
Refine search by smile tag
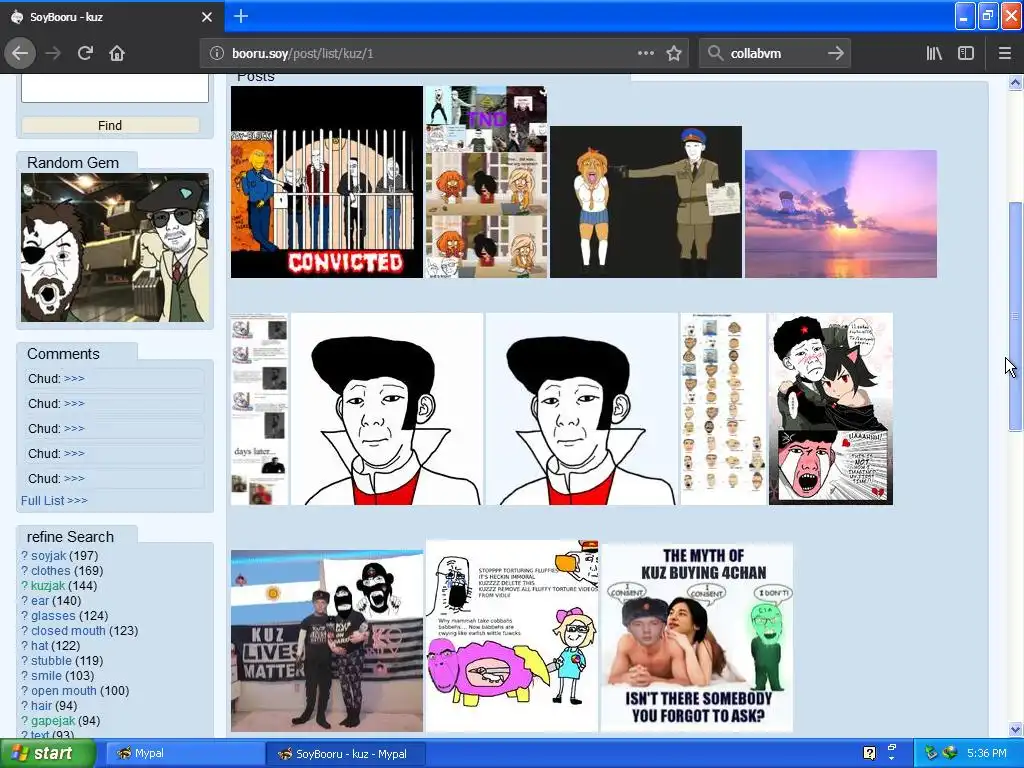[x=46, y=676]
